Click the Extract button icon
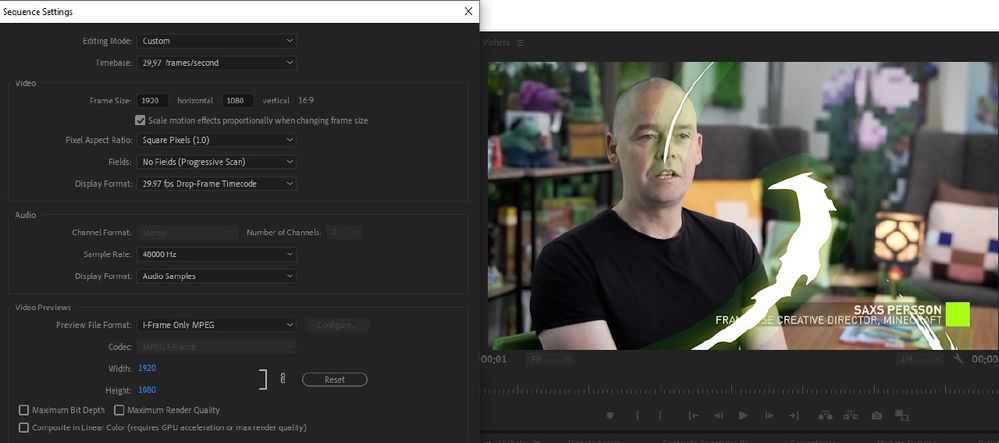The height and width of the screenshot is (443, 999). click(x=852, y=416)
